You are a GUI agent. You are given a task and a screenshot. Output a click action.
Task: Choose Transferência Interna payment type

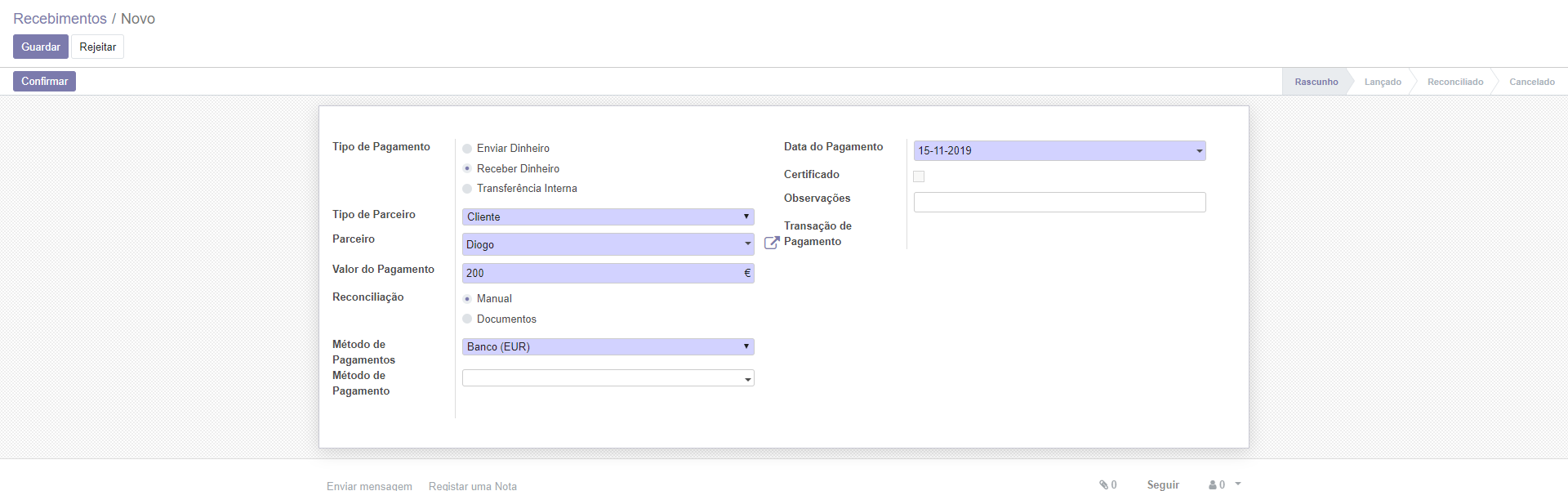point(467,189)
